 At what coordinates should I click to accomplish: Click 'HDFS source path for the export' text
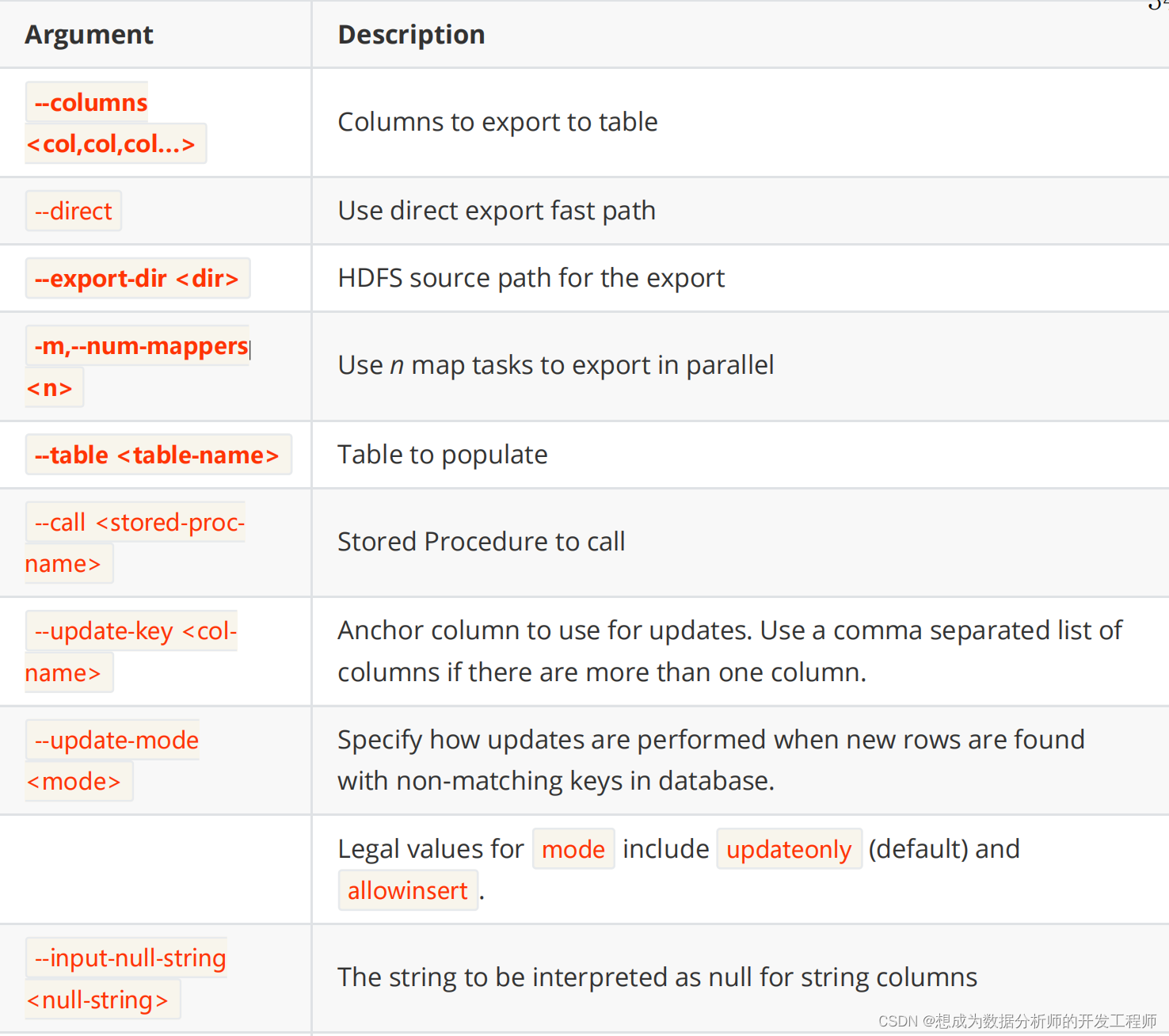[x=531, y=278]
